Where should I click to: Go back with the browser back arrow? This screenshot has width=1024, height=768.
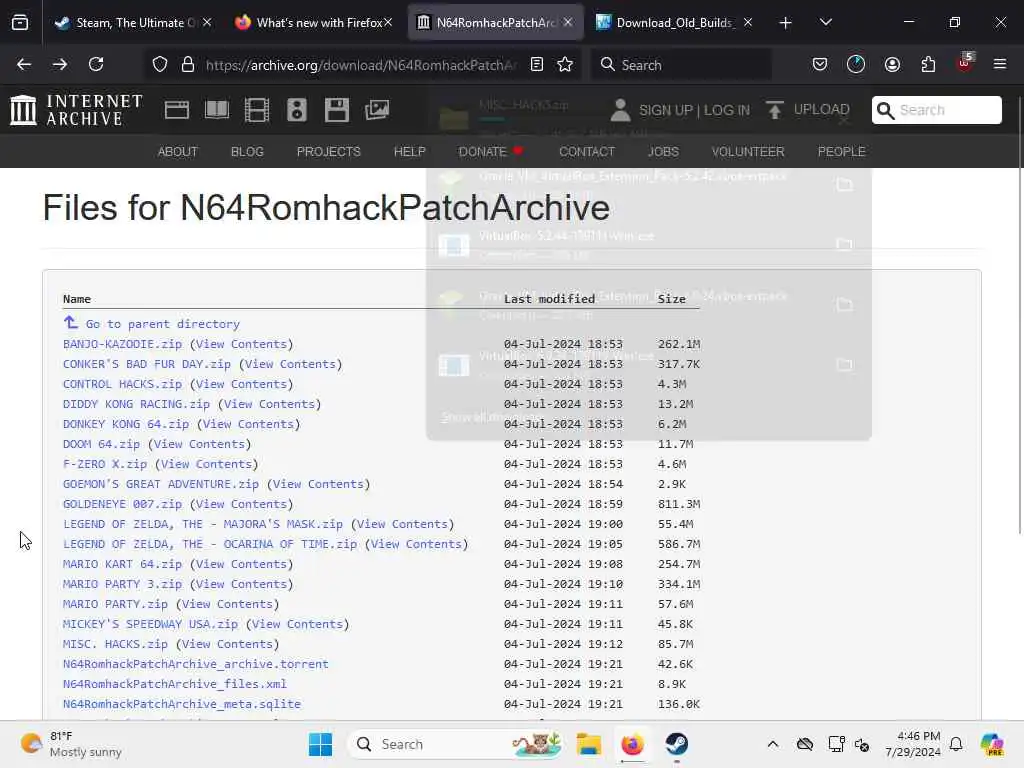tap(24, 65)
